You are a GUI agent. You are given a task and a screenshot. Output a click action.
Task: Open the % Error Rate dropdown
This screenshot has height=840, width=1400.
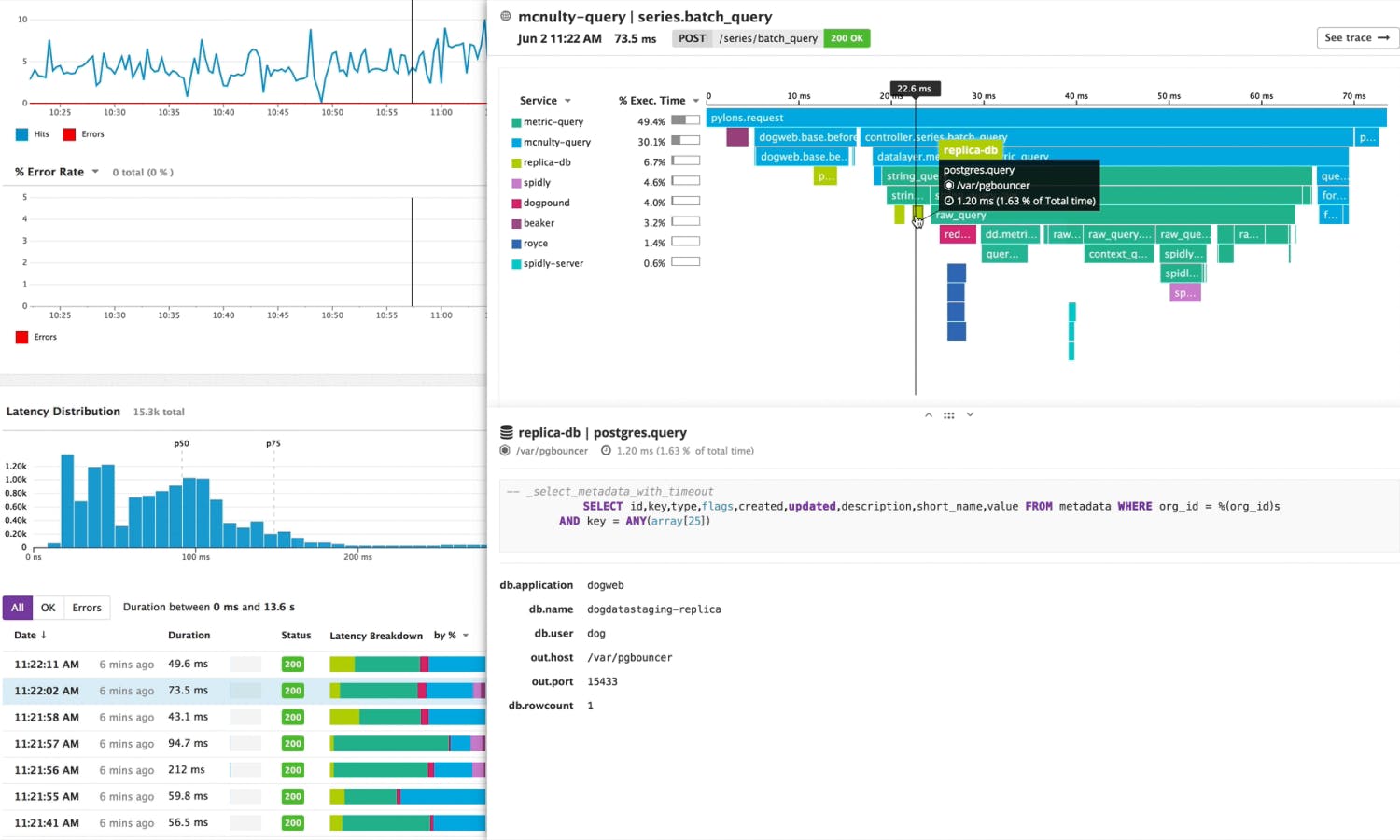point(95,172)
